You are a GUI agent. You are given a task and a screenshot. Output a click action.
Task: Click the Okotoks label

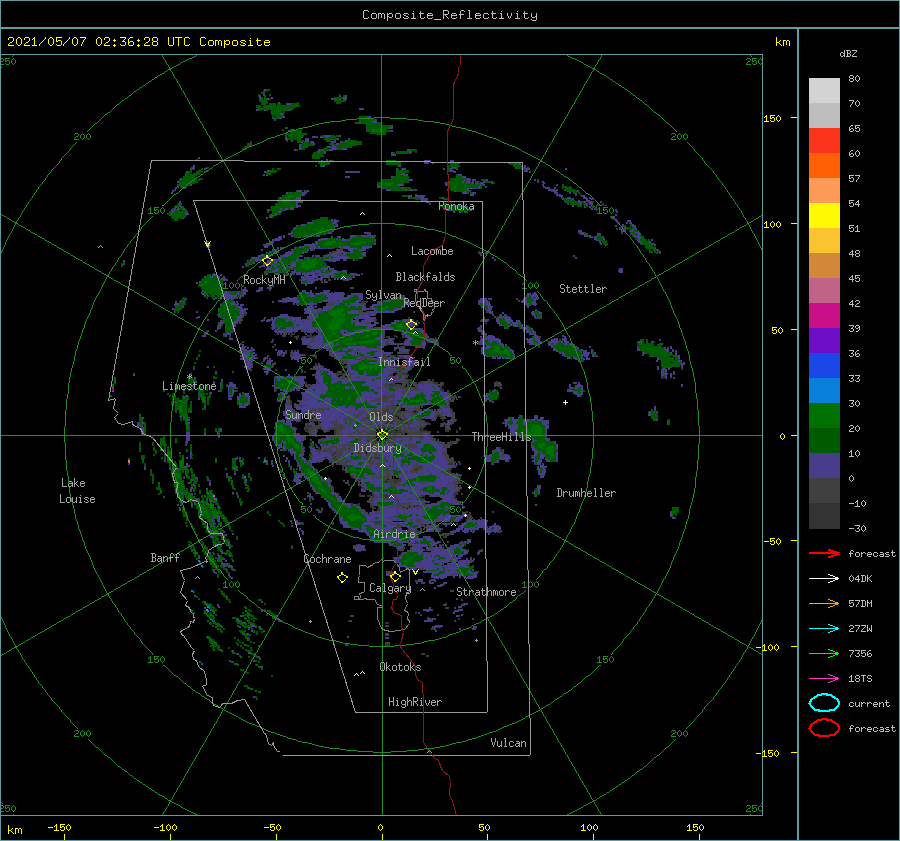coord(400,666)
